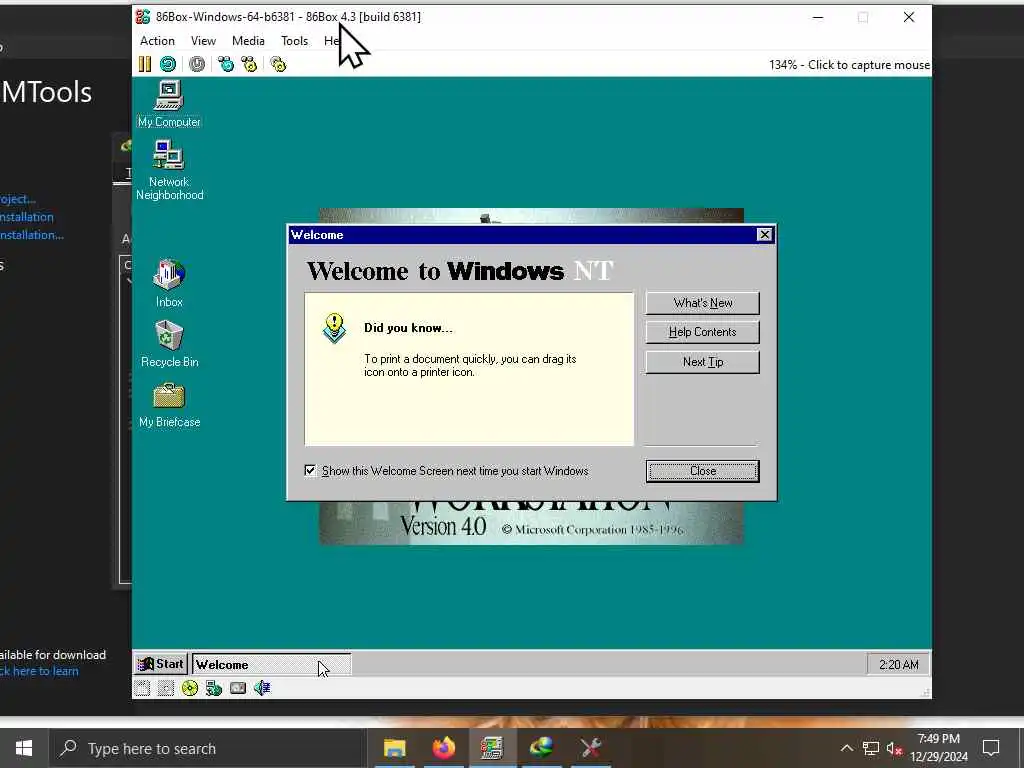Click What's New button
Viewport: 1024px width, 768px height.
(x=703, y=303)
